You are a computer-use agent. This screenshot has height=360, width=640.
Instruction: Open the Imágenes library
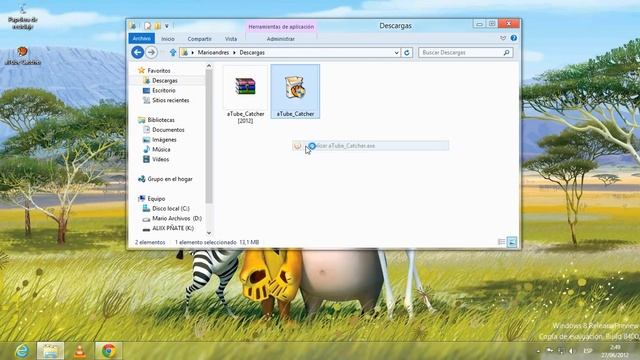164,139
